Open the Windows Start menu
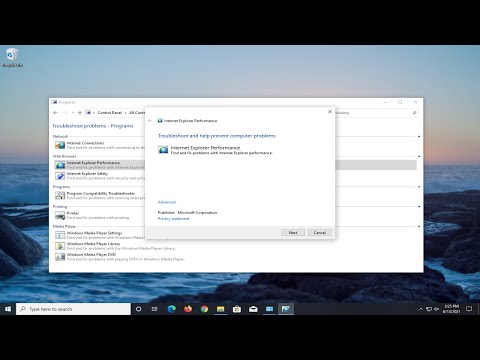The height and width of the screenshot is (360, 480). point(8,309)
